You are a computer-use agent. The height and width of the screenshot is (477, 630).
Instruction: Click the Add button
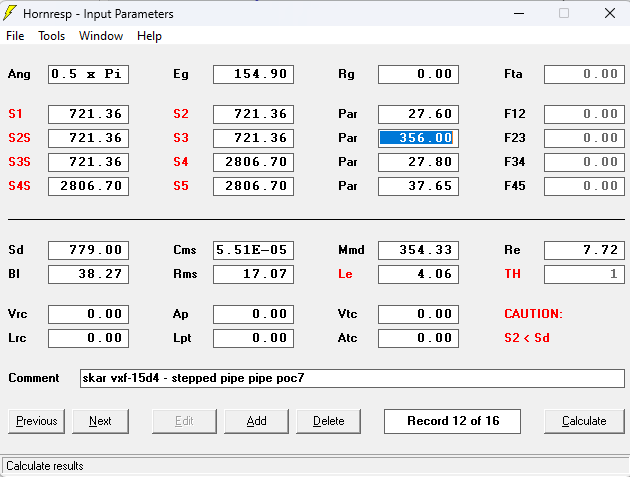256,421
